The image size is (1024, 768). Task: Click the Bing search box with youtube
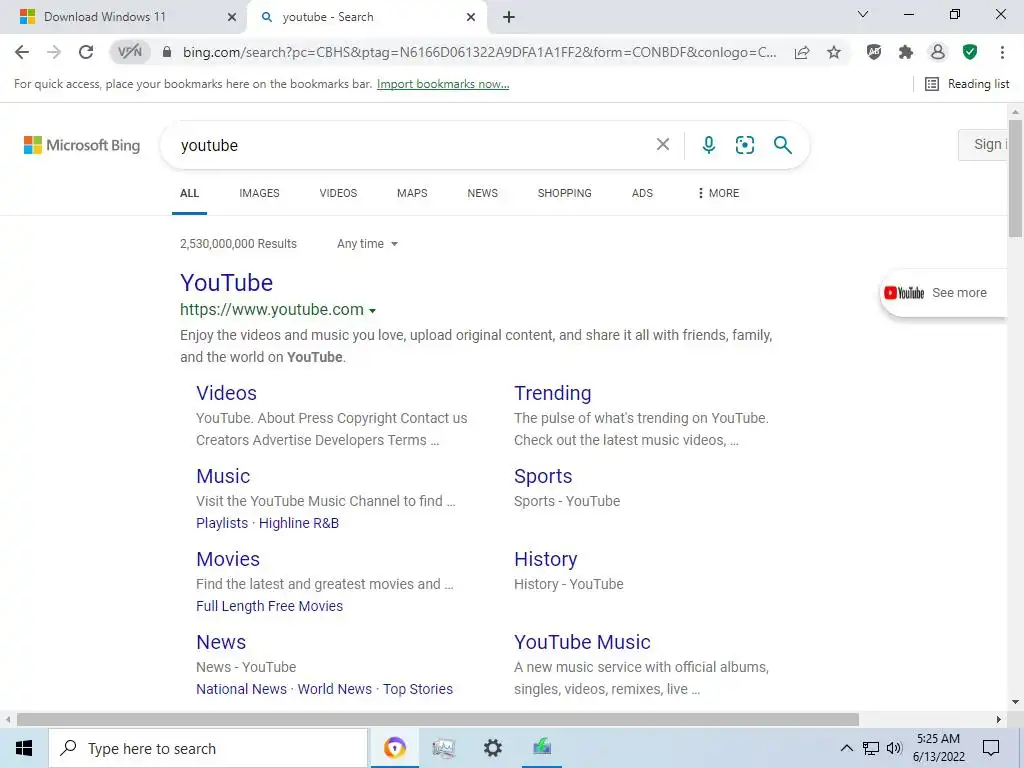click(411, 145)
